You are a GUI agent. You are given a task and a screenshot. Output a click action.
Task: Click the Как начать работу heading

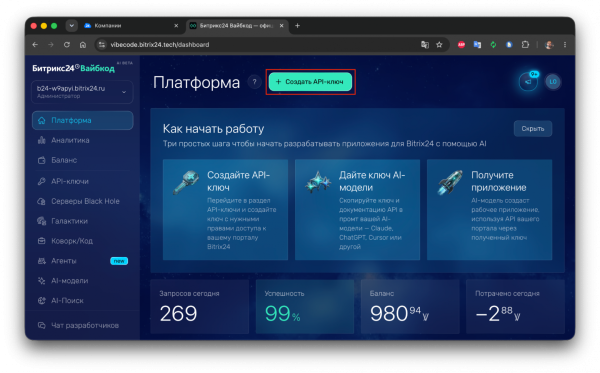[214, 129]
